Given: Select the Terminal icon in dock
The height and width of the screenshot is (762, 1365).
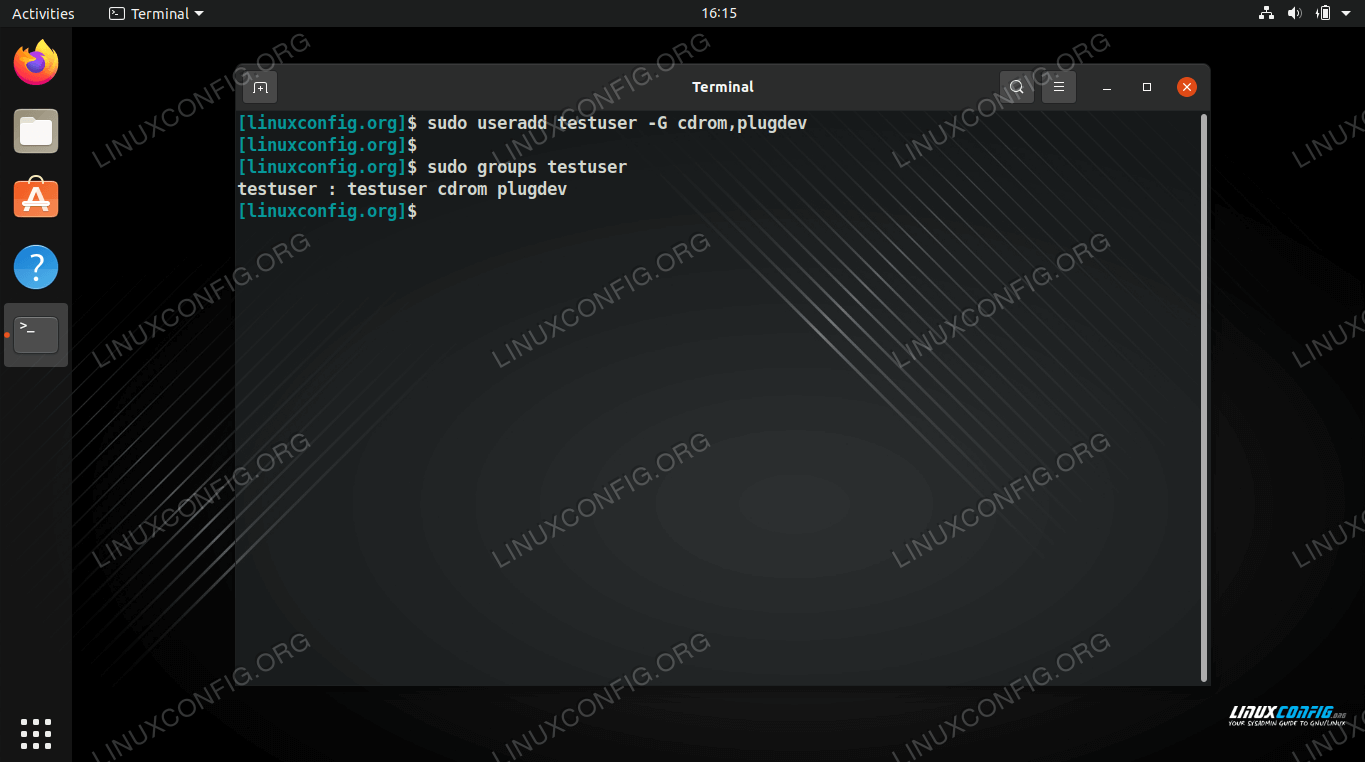Looking at the screenshot, I should [x=36, y=335].
